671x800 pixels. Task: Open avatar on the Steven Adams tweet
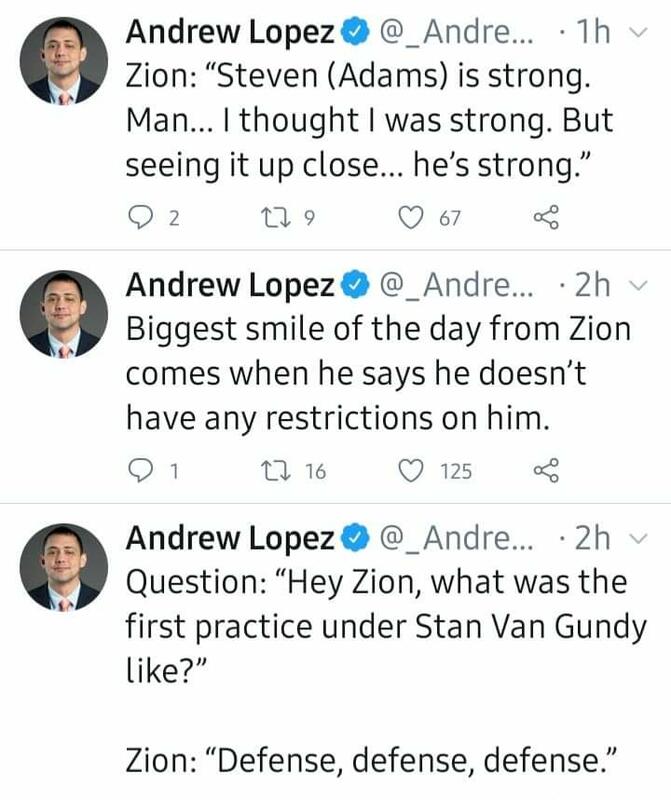click(x=64, y=63)
